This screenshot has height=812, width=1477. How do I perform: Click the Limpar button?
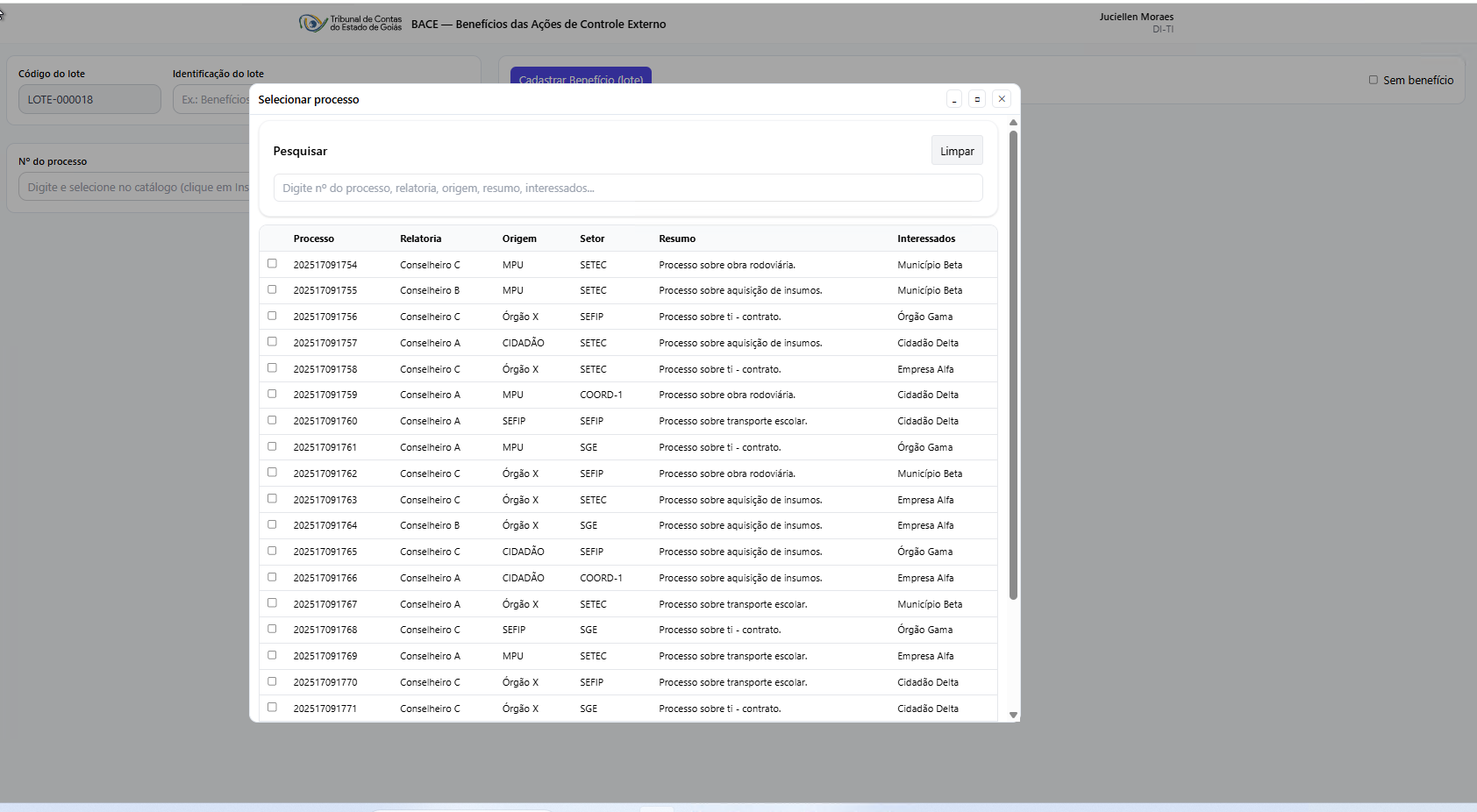pos(957,151)
